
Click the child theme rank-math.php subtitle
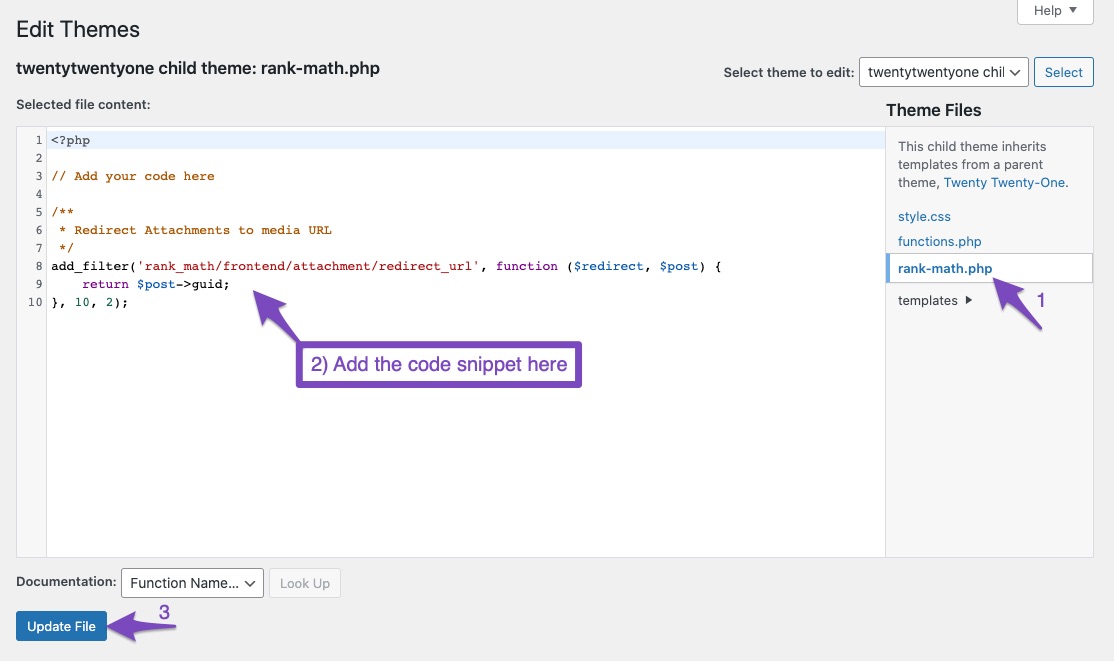click(198, 68)
